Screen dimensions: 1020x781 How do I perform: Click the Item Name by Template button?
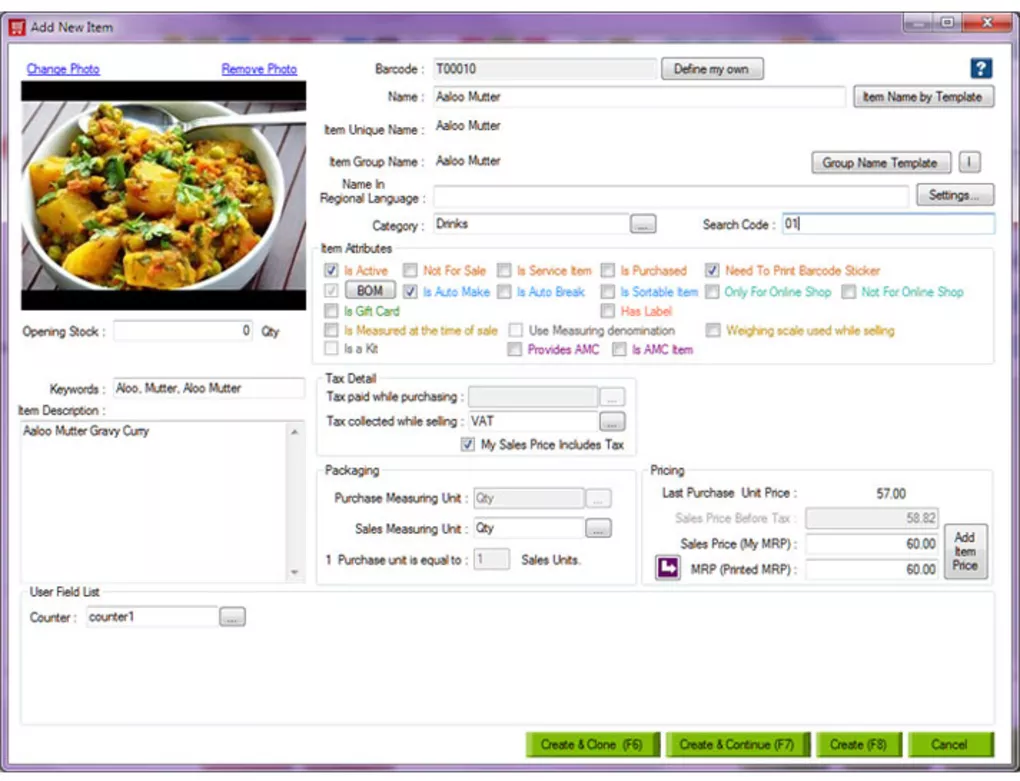(922, 97)
